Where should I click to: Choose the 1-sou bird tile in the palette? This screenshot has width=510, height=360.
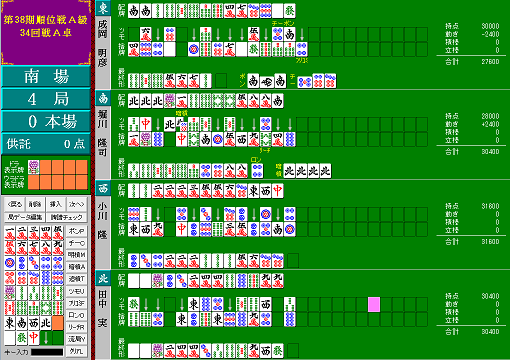point(10,293)
